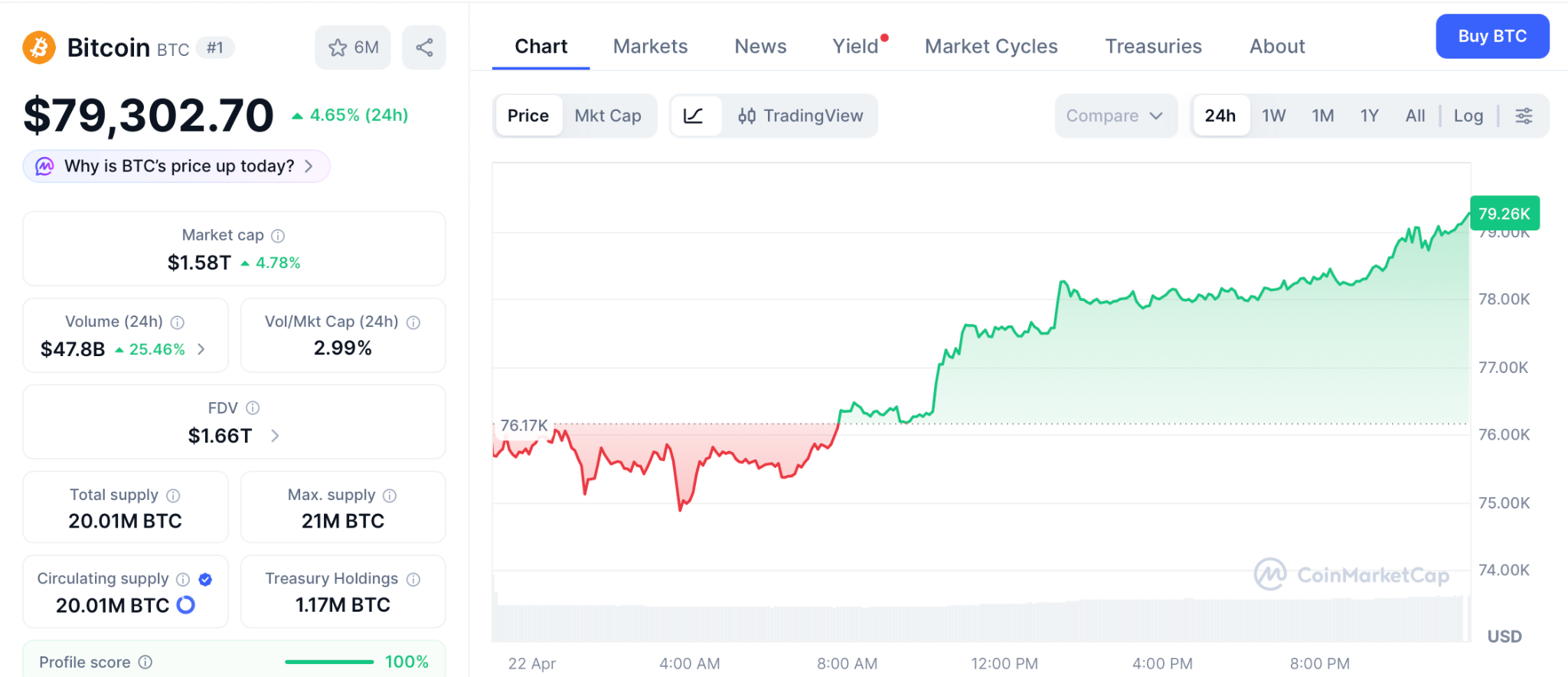The height and width of the screenshot is (677, 1568).
Task: Select the 1W time range
Action: pos(1273,116)
